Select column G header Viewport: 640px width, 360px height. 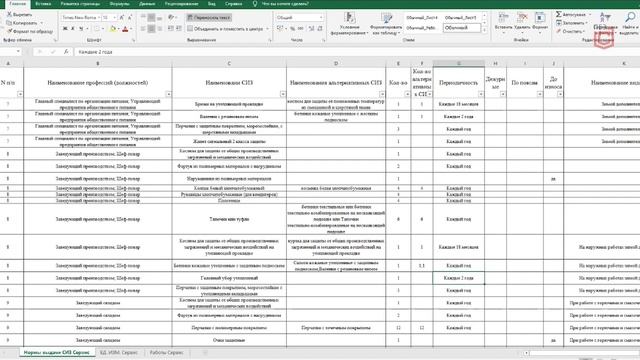tap(459, 64)
